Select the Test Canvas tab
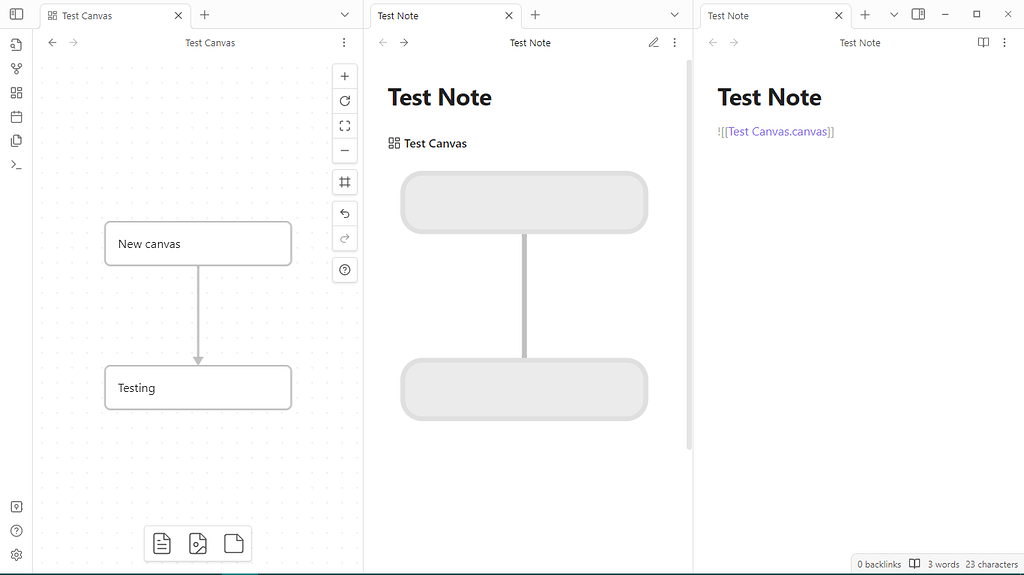 tap(115, 16)
